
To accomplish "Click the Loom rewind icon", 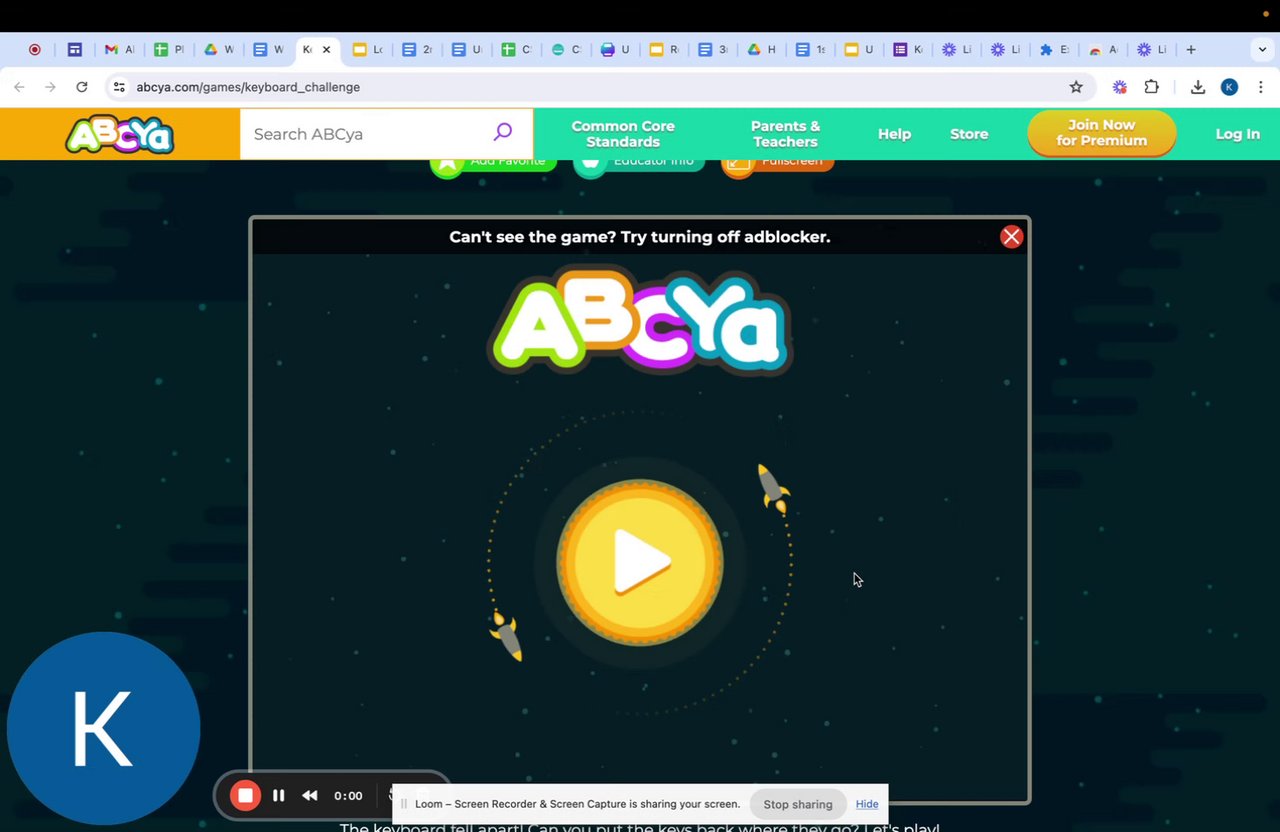I will [310, 796].
